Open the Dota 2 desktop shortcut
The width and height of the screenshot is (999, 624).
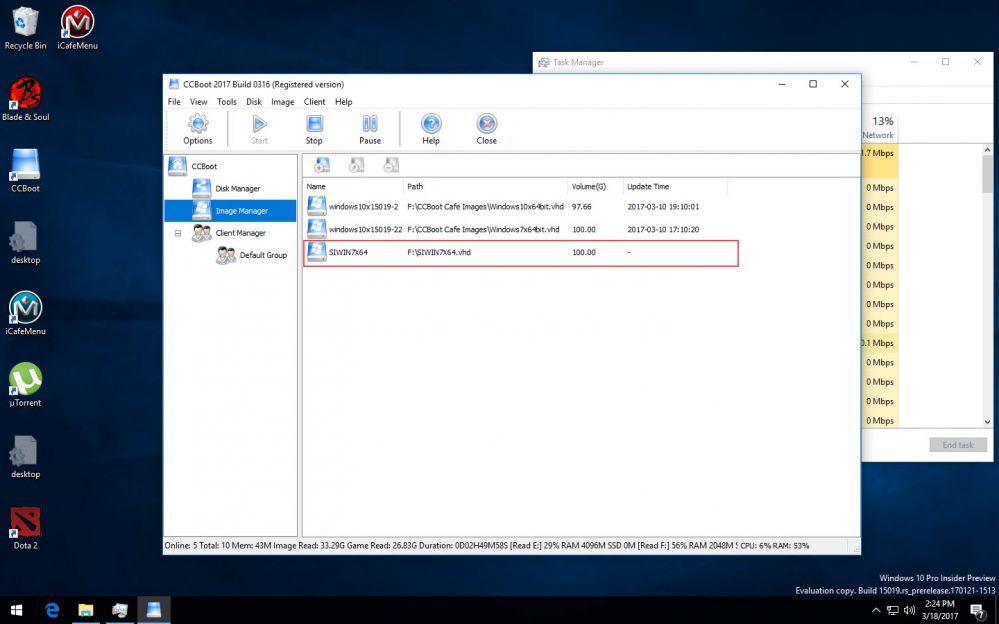point(25,528)
